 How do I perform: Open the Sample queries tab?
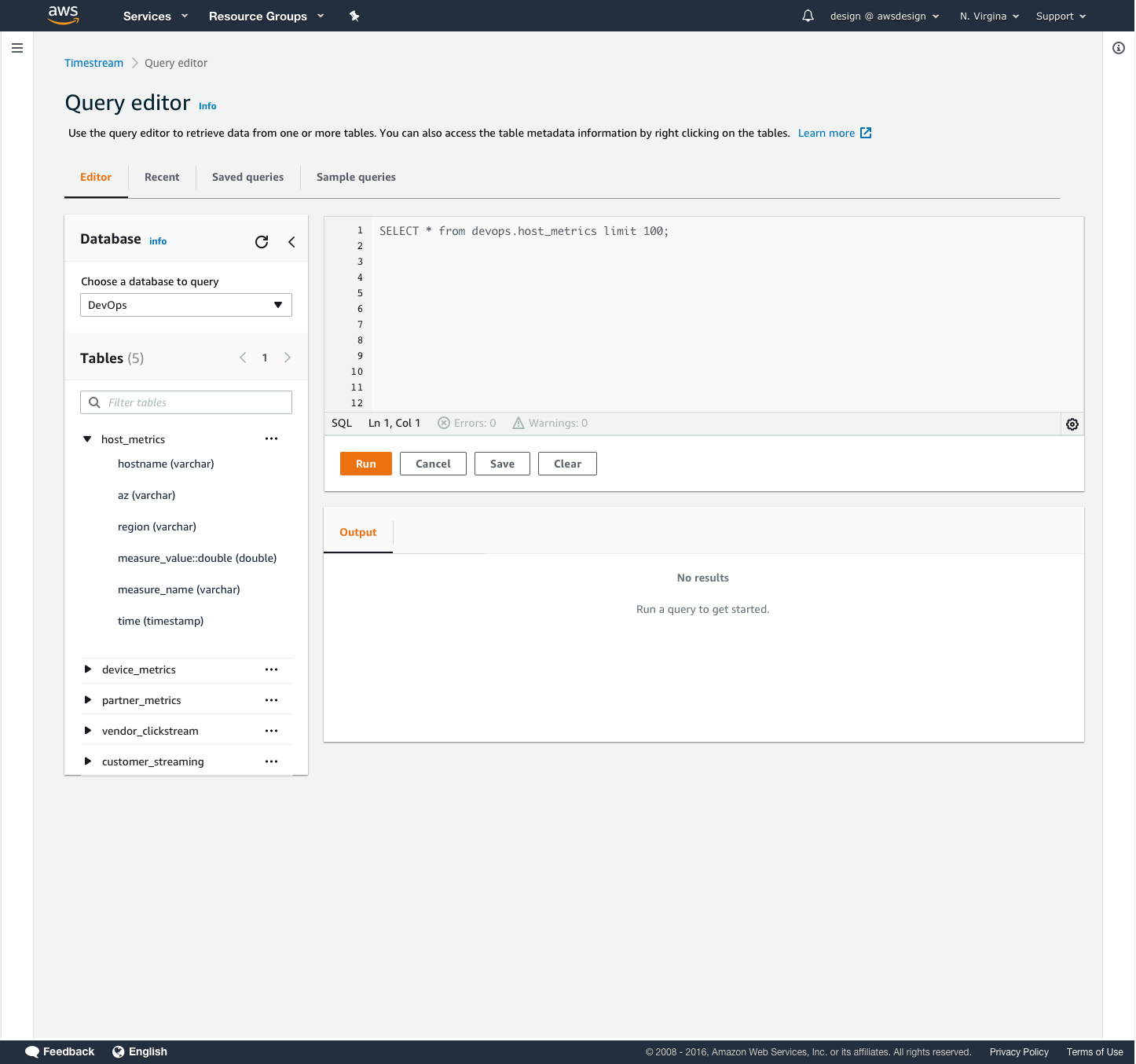click(x=356, y=177)
